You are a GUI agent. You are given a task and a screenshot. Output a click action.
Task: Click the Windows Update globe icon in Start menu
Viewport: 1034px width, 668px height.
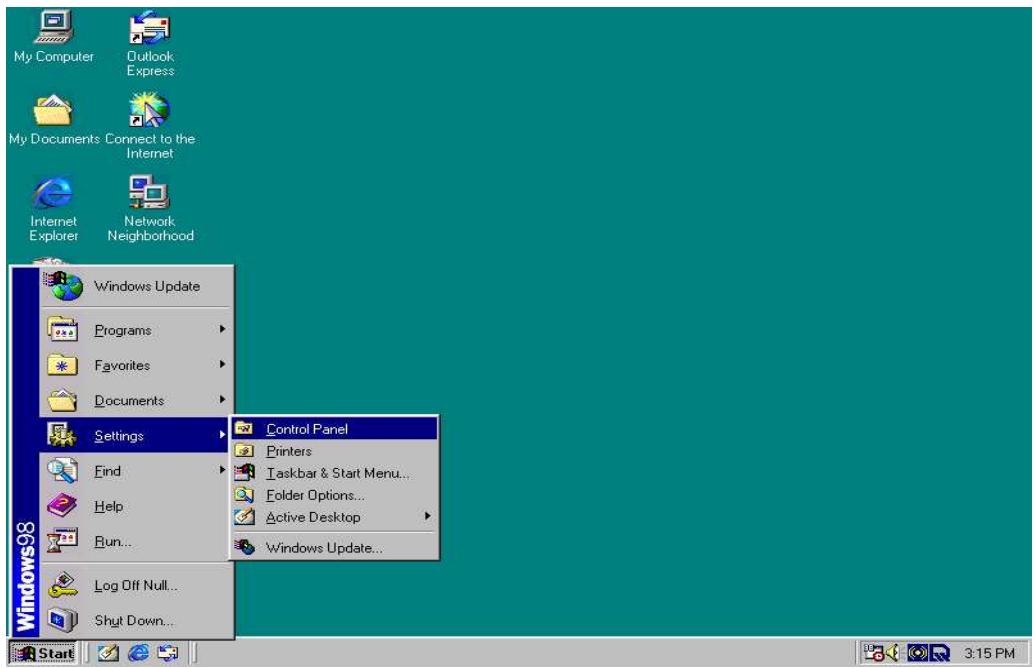(x=64, y=286)
